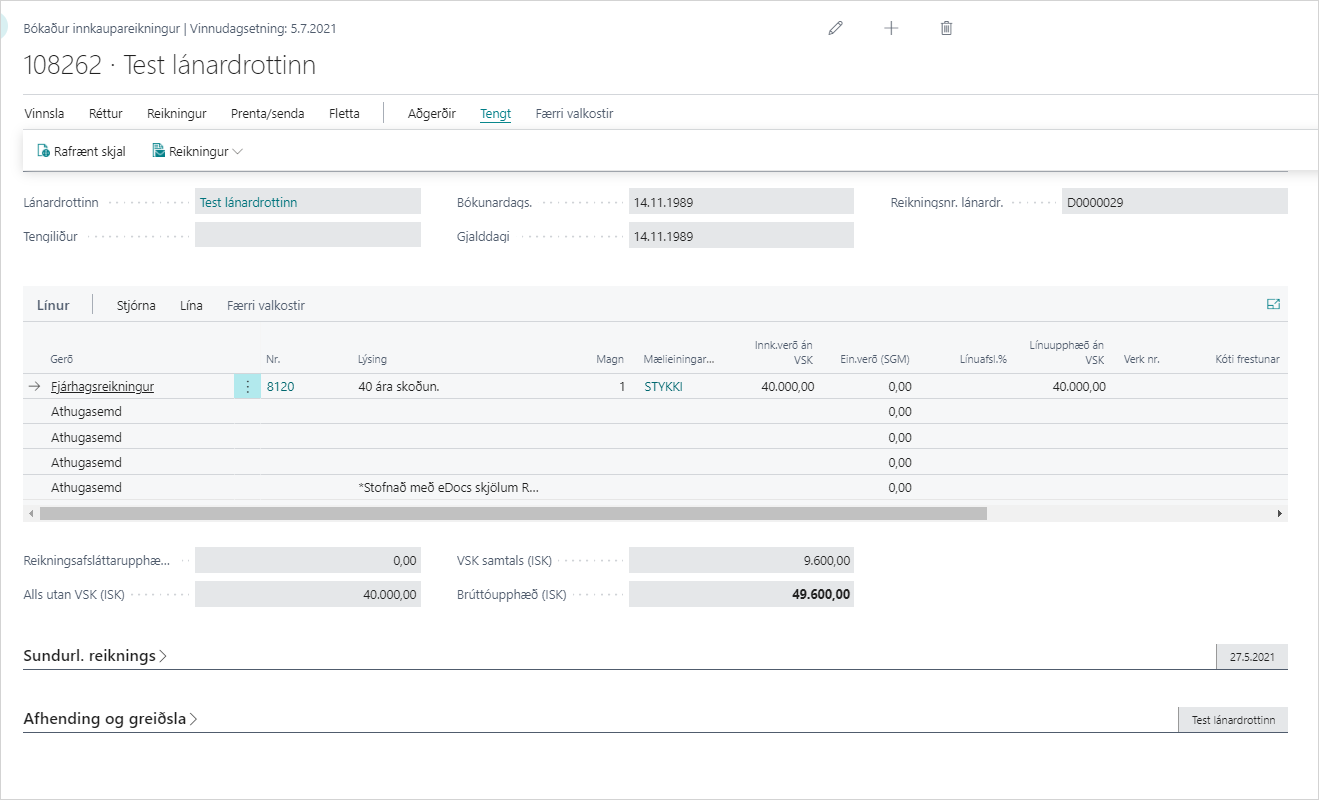Image resolution: width=1319 pixels, height=800 pixels.
Task: Open the Stjórna menu in lines
Action: [x=136, y=305]
